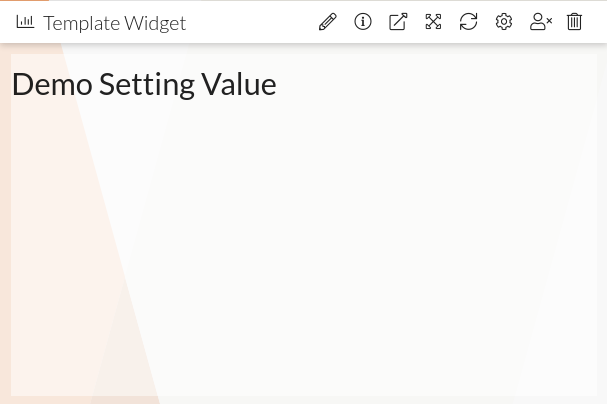
Task: Click the pencil edit icon
Action: tap(327, 22)
